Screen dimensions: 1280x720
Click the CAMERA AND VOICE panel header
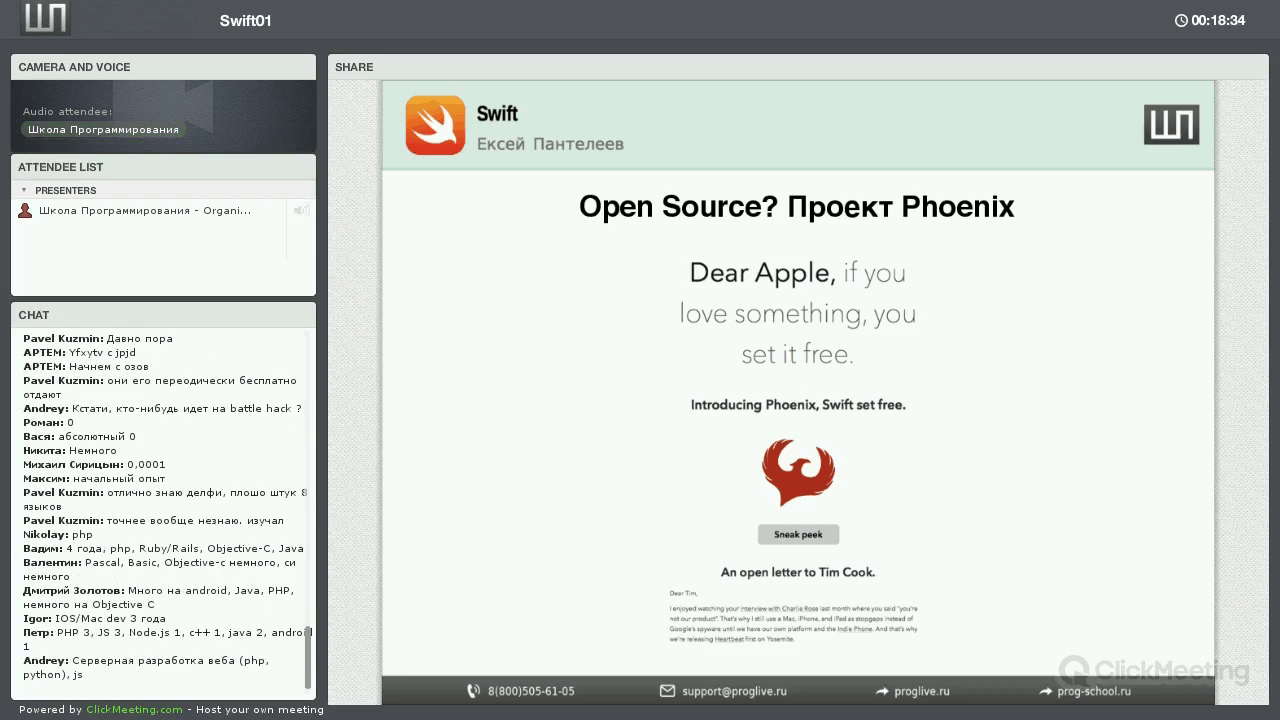(163, 67)
